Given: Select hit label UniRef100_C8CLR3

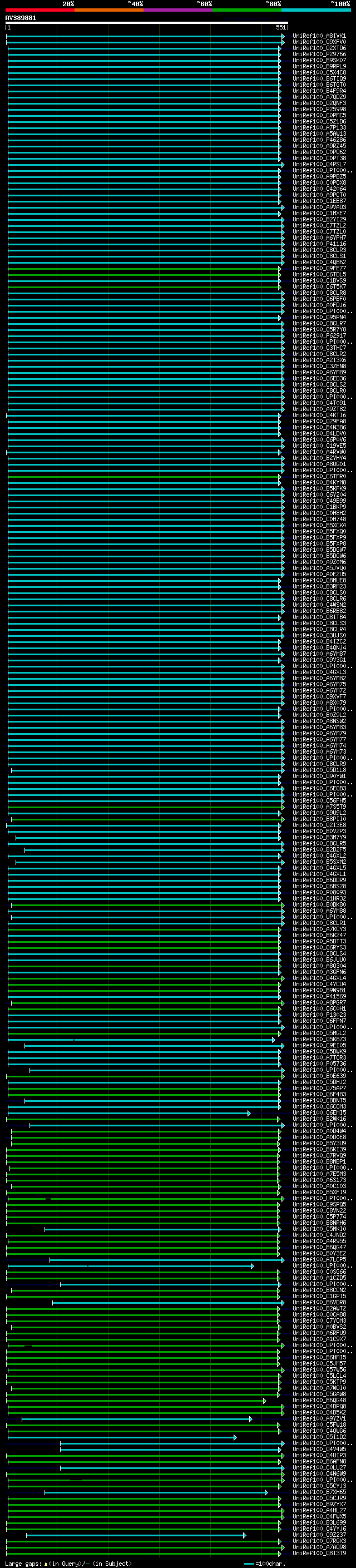Looking at the screenshot, I should point(319,250).
